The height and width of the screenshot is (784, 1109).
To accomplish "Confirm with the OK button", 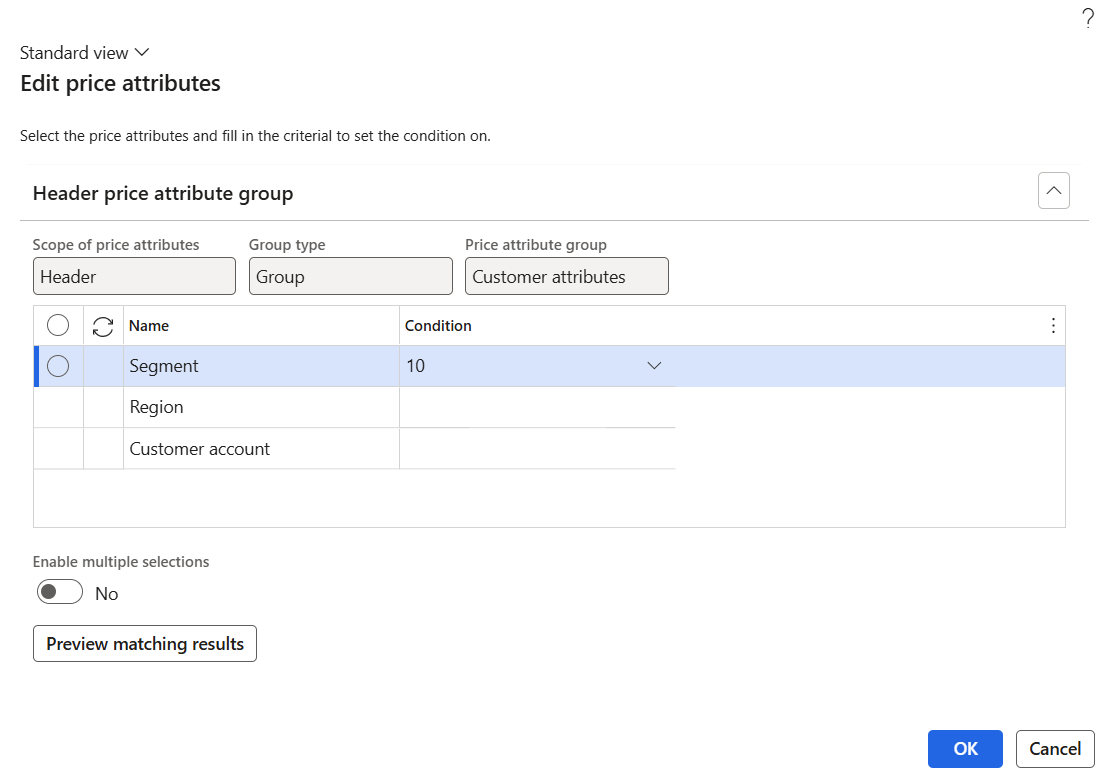I will 965,749.
